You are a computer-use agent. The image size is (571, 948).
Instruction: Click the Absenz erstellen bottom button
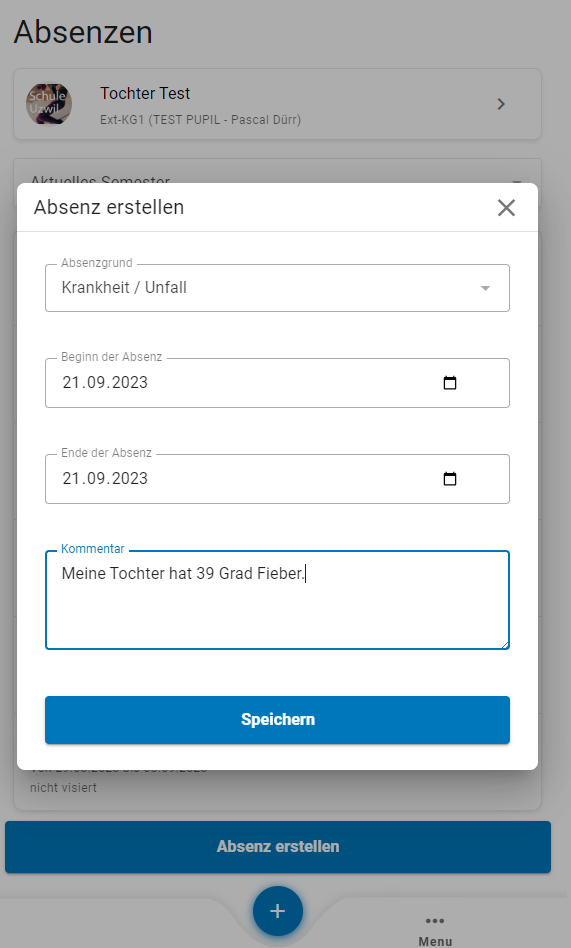click(x=278, y=846)
